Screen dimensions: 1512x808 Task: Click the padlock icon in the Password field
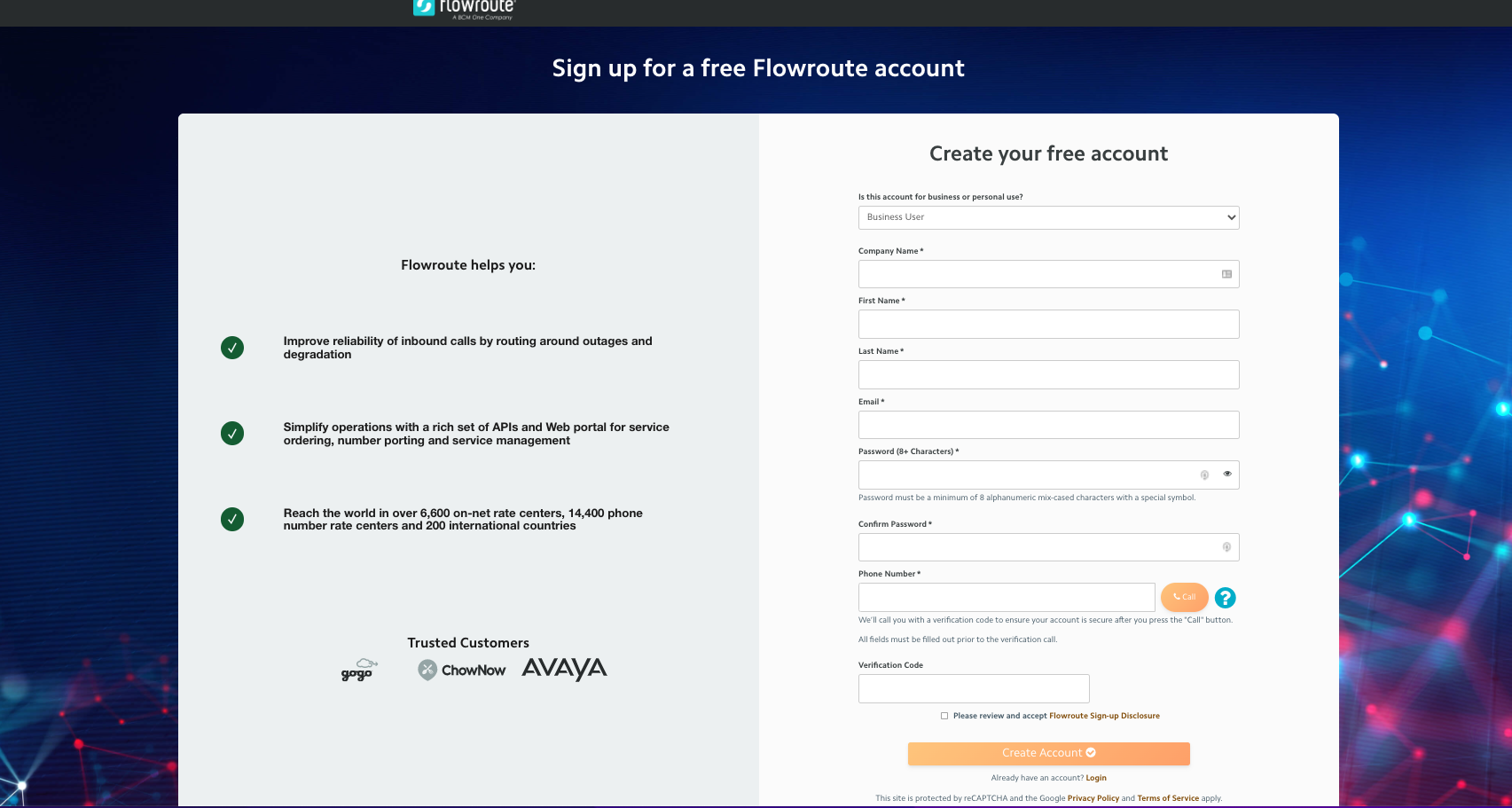1204,475
